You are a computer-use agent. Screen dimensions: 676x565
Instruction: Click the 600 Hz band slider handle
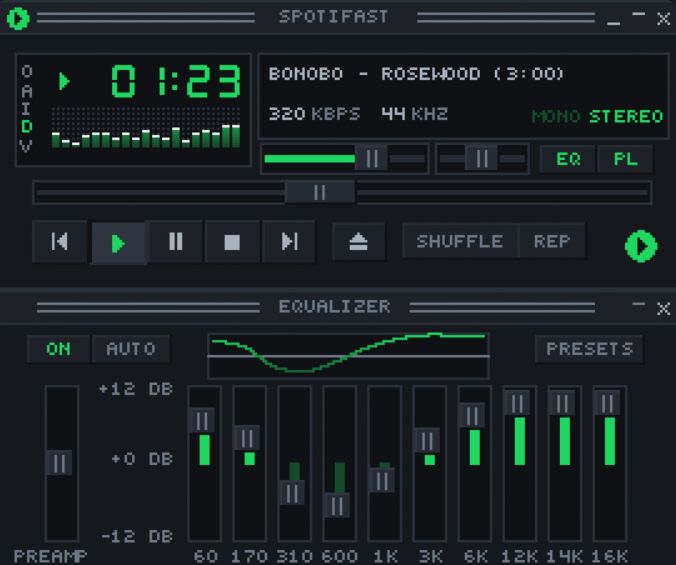click(x=337, y=506)
